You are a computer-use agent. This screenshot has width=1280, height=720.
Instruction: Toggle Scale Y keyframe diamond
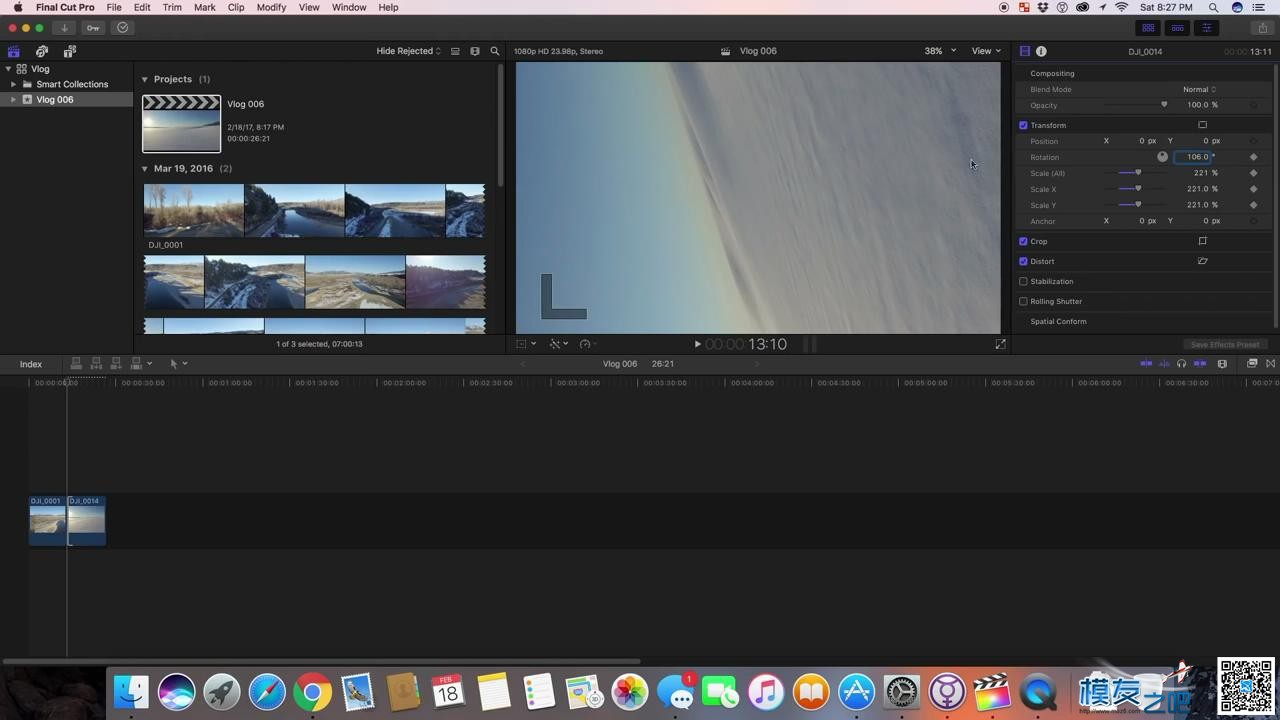[1253, 205]
